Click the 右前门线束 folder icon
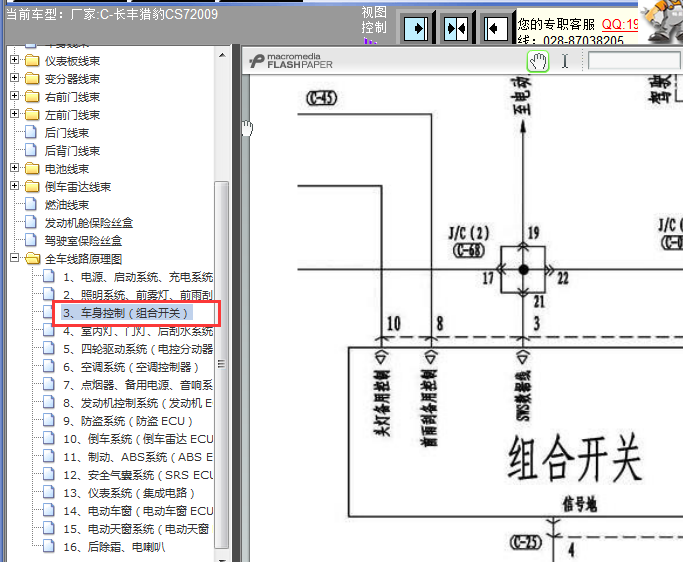Viewport: 683px width, 562px height. coord(32,96)
